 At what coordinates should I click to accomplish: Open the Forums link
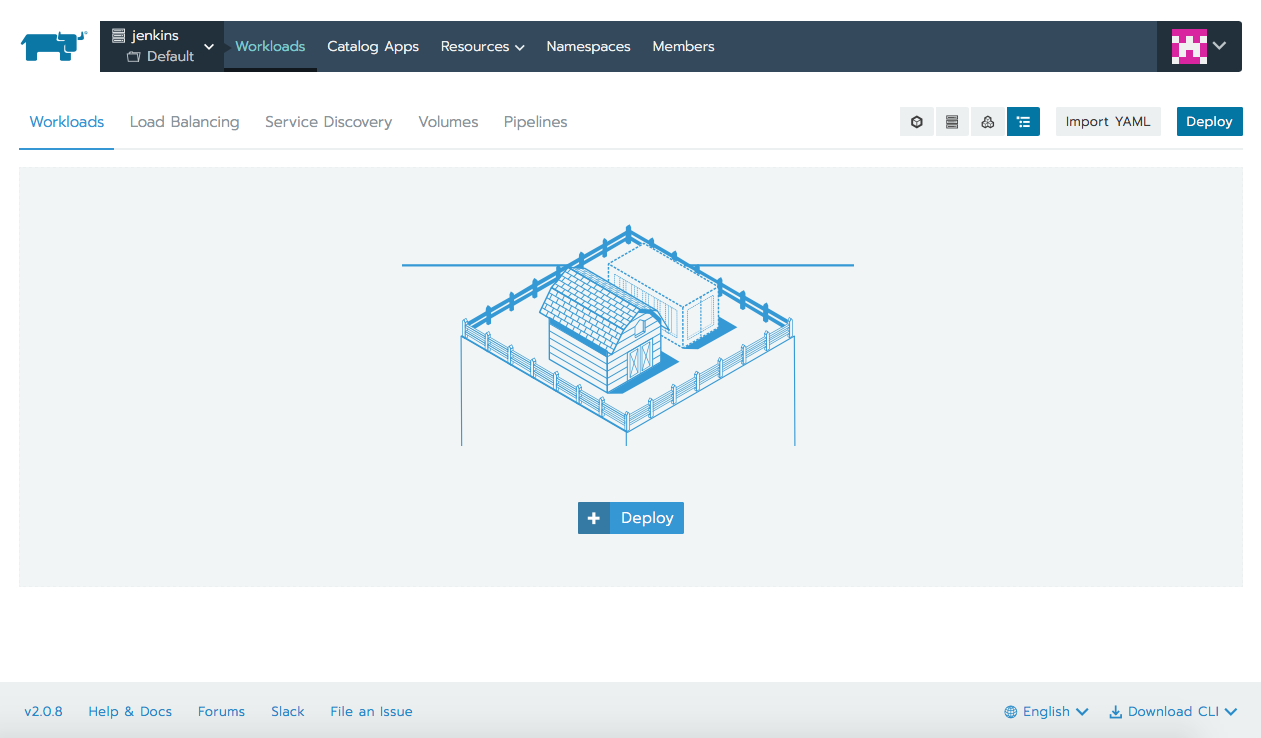point(221,712)
